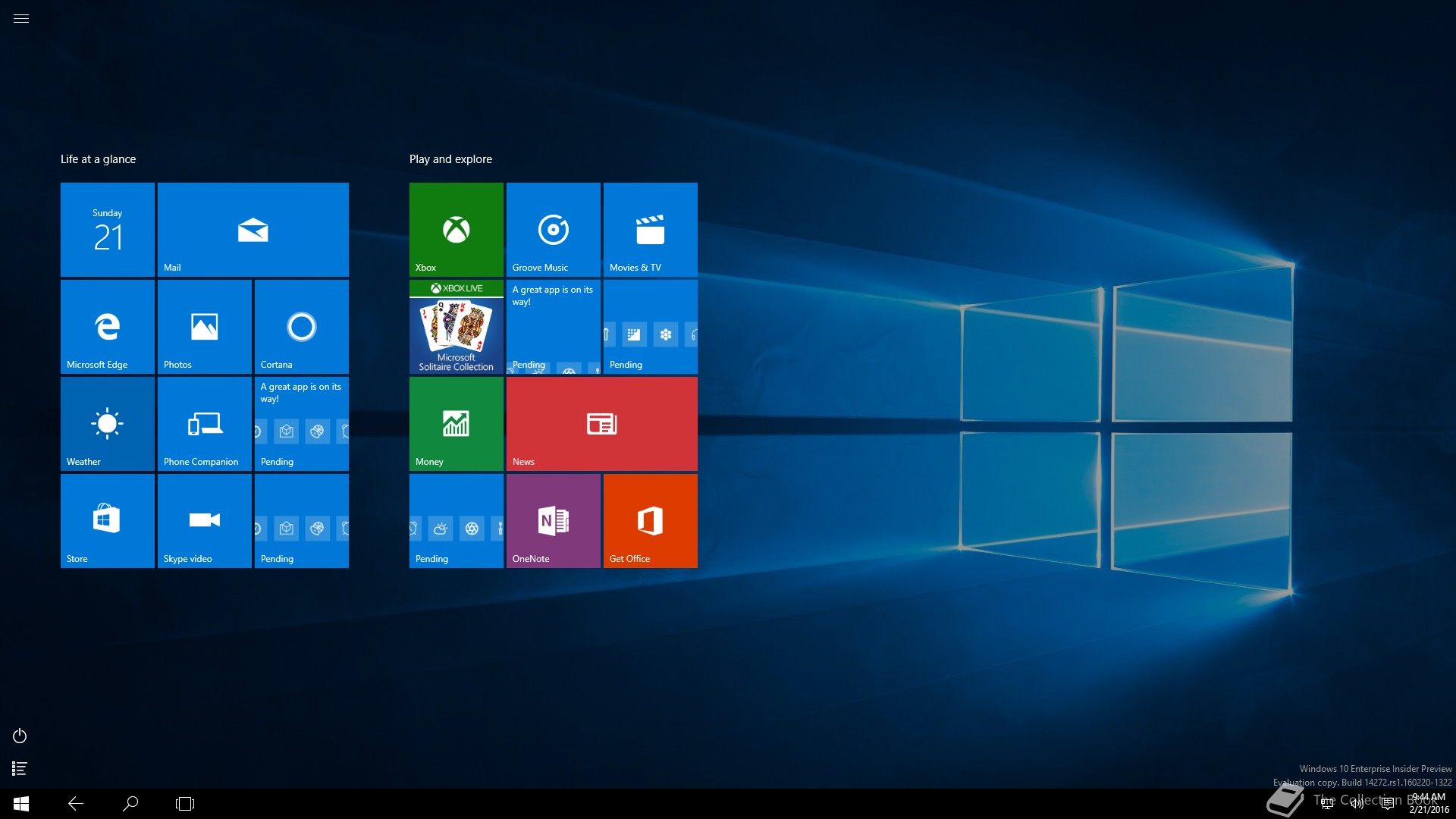Image resolution: width=1456 pixels, height=819 pixels.
Task: Open Task View on taskbar
Action: pos(185,804)
